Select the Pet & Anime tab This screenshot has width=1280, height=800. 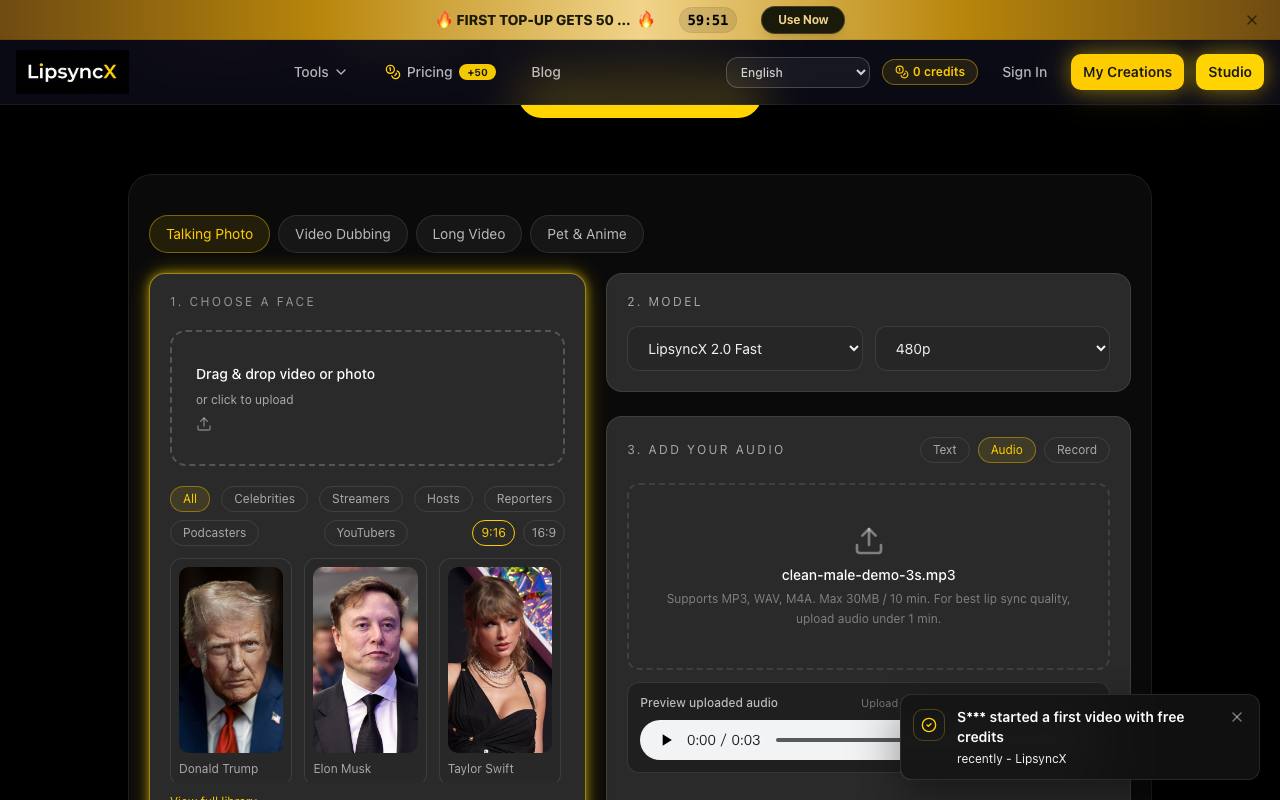[587, 234]
